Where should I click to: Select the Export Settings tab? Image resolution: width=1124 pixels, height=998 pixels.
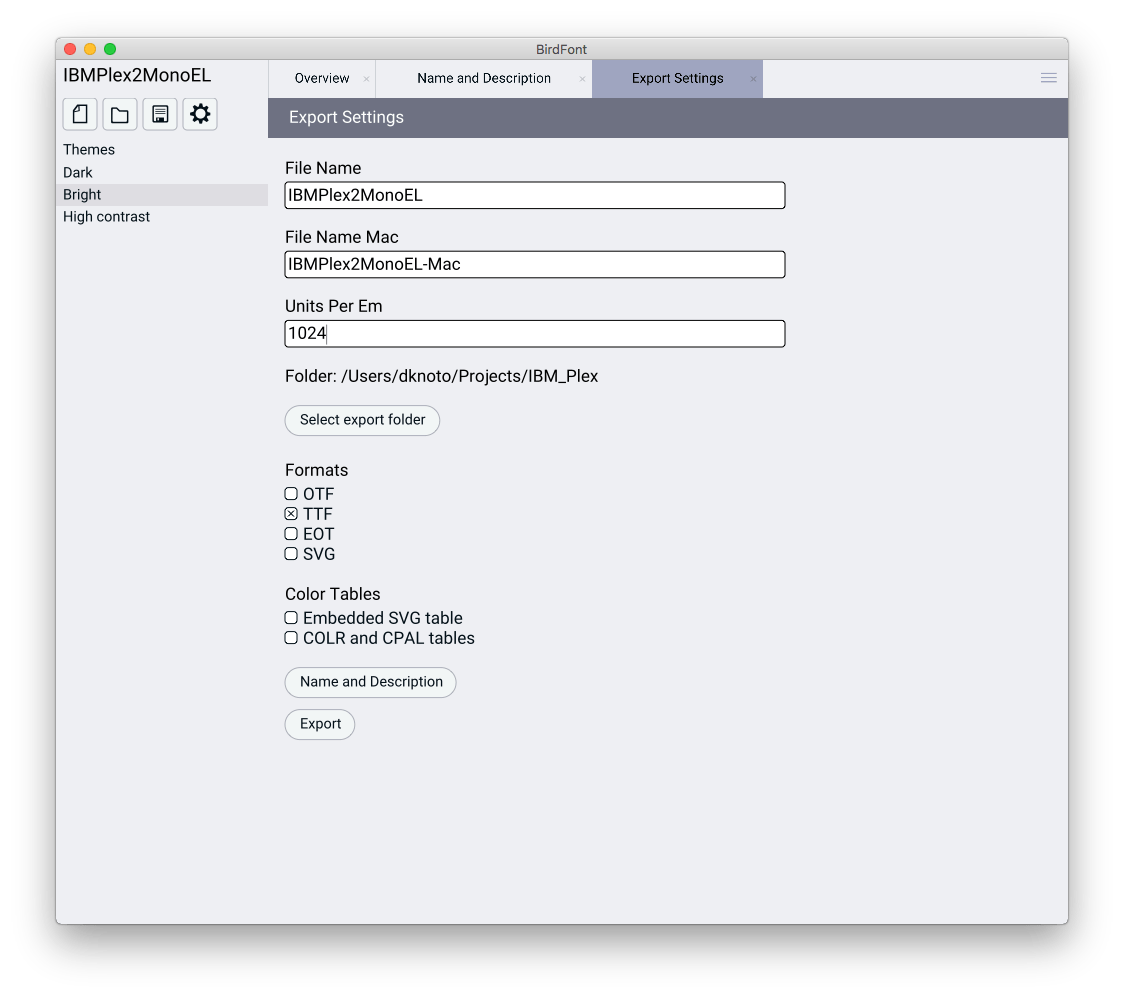point(677,78)
